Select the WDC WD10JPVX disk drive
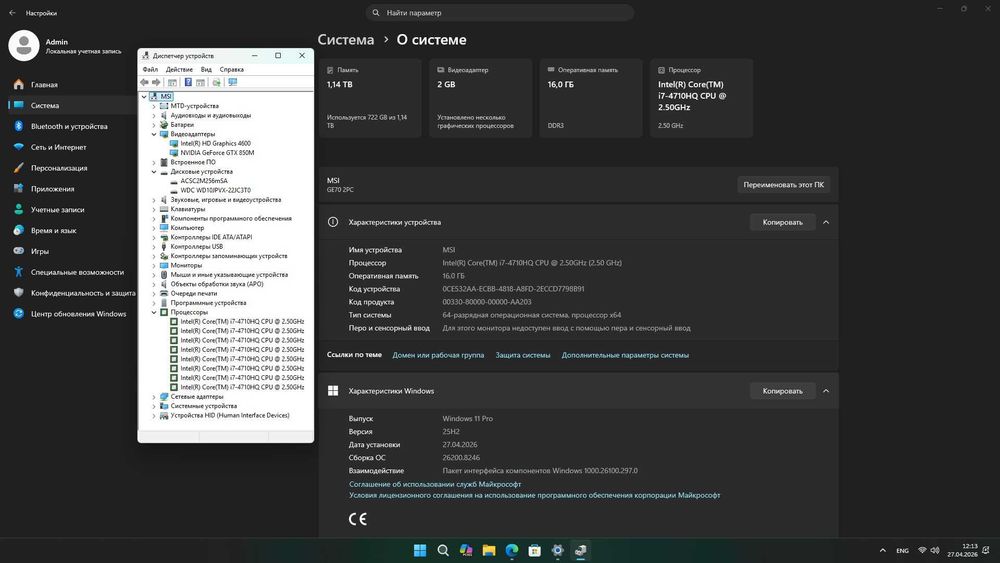This screenshot has height=563, width=1000. pyautogui.click(x=215, y=190)
